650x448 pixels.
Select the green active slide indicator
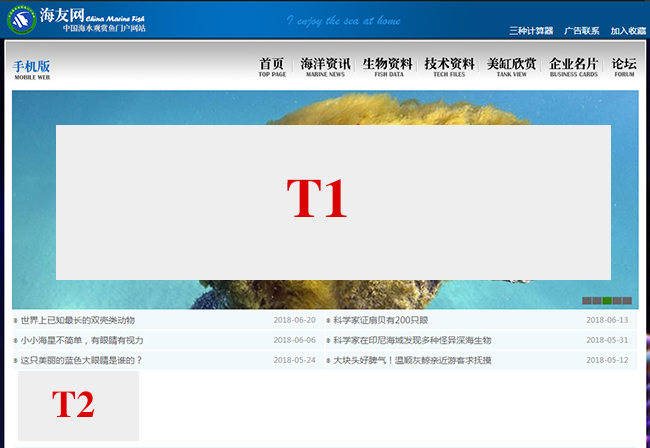pos(607,300)
